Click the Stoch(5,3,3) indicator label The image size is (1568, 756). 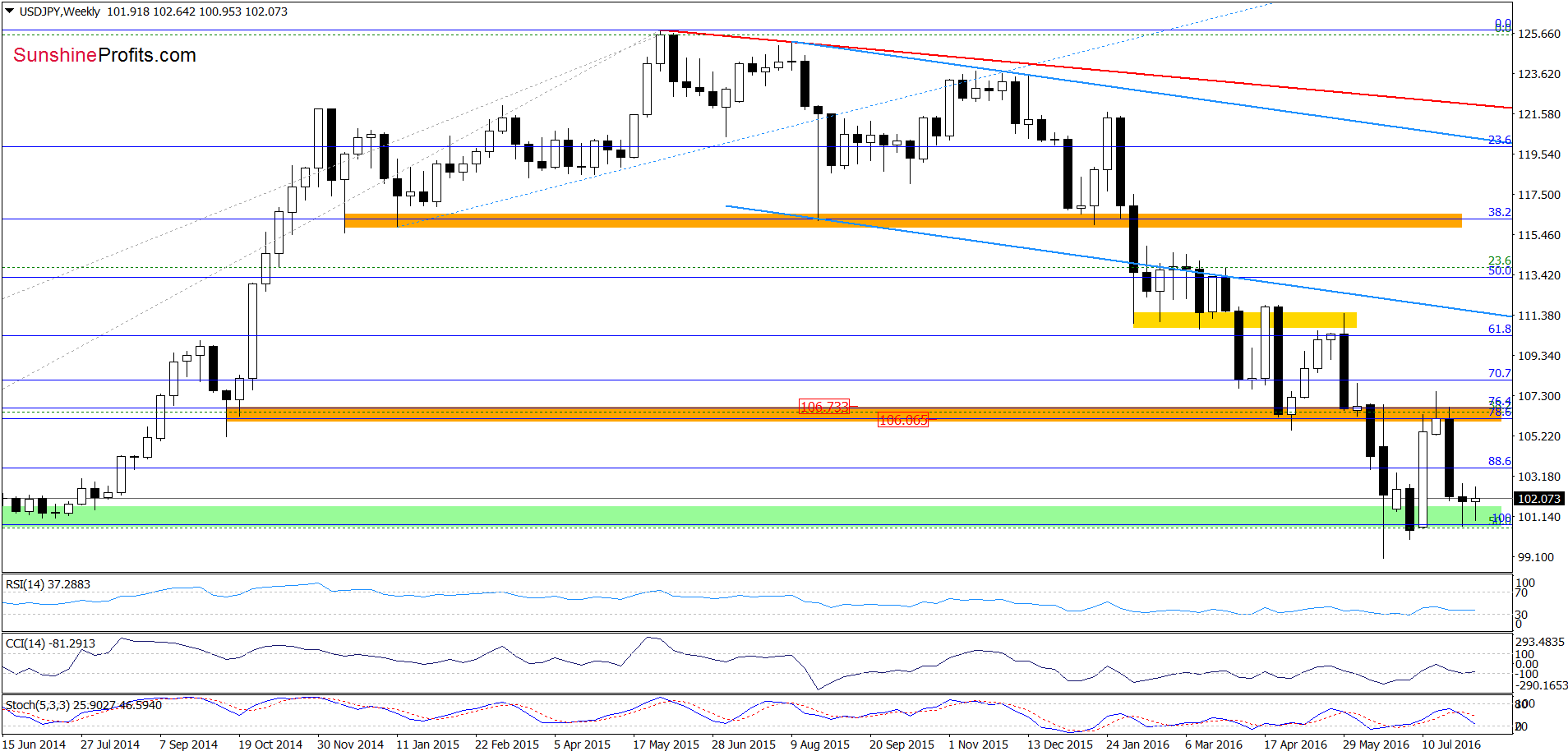84,705
